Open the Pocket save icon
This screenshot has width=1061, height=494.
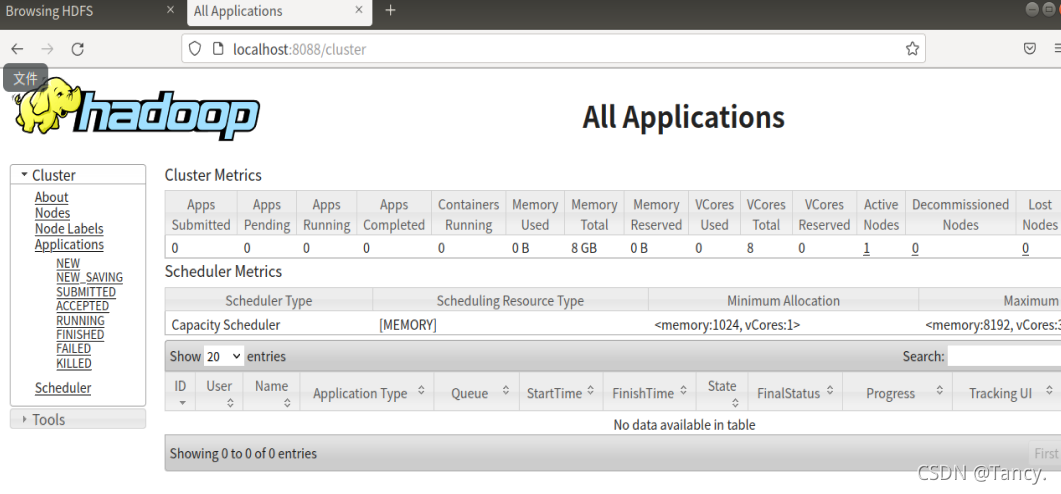1029,49
